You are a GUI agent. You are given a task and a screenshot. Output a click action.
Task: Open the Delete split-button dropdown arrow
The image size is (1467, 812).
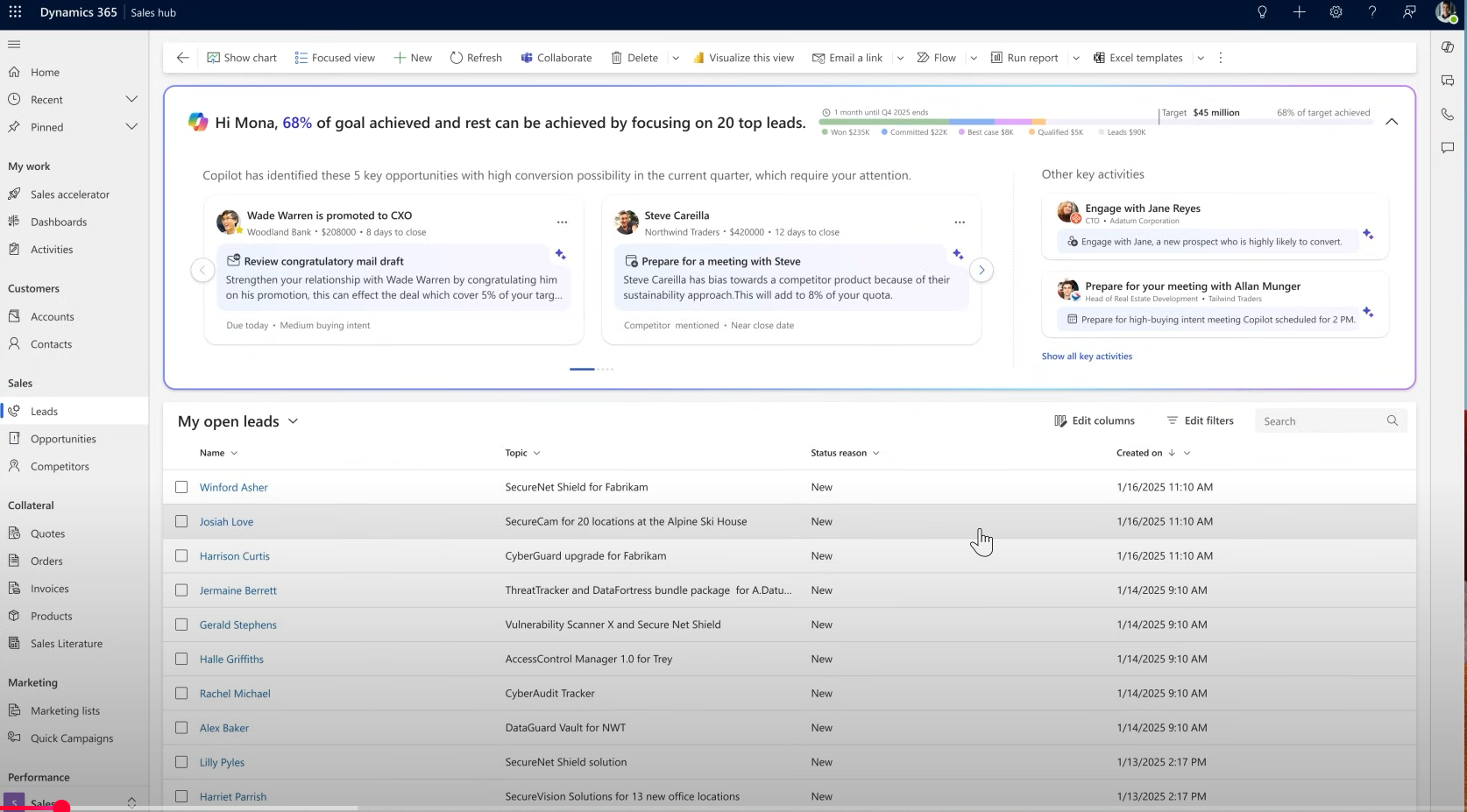click(676, 58)
